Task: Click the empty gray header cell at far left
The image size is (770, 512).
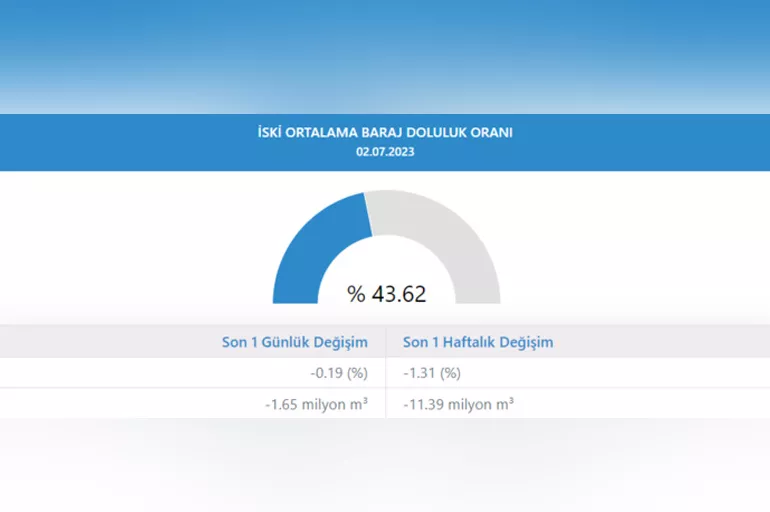Action: click(80, 342)
